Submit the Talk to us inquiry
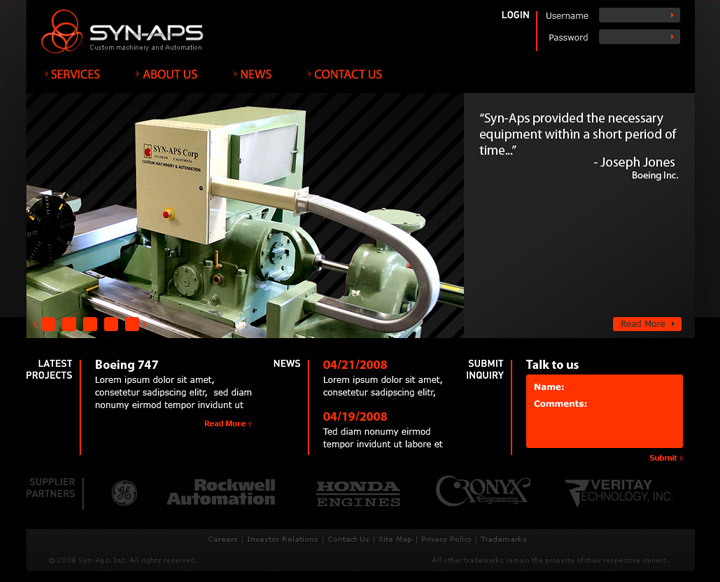 point(665,458)
